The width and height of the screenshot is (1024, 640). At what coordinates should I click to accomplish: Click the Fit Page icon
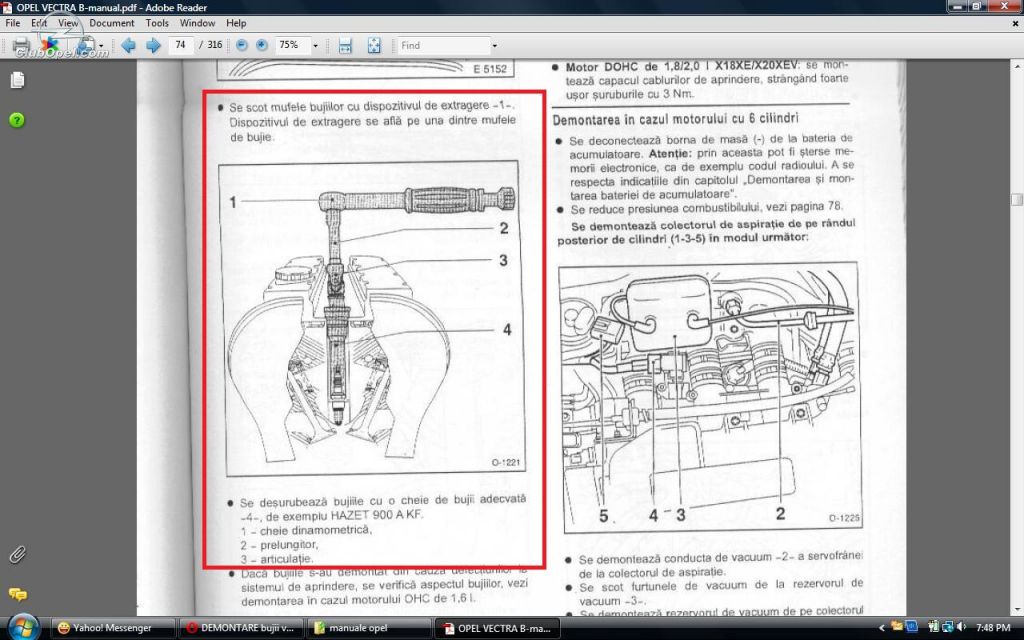tap(374, 45)
